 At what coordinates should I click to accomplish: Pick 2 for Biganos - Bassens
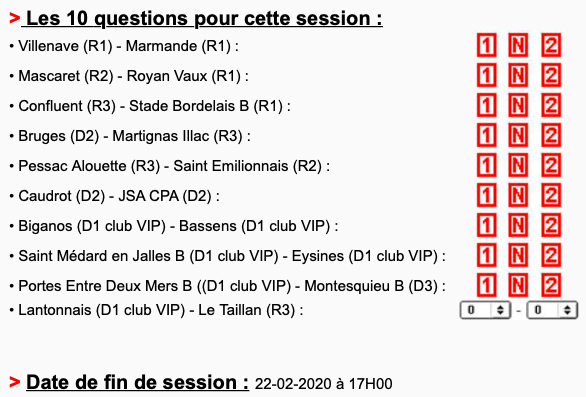pos(551,225)
